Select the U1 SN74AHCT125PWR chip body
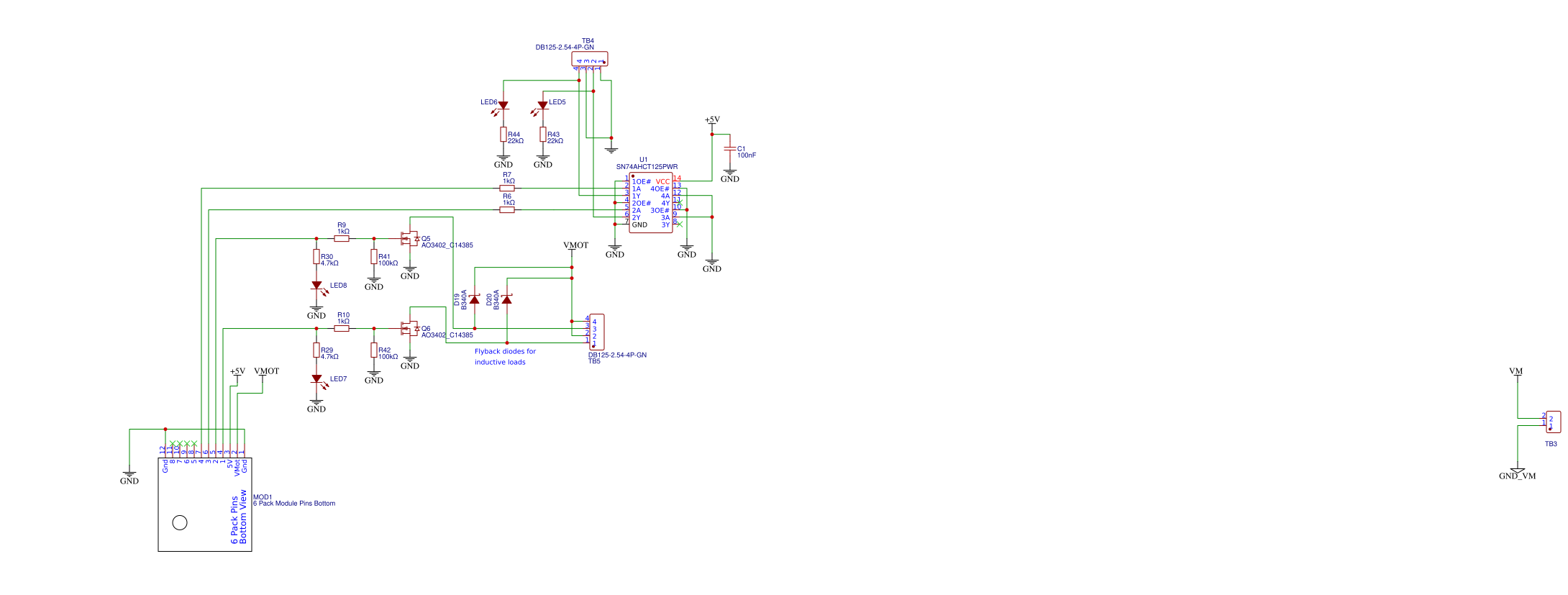 [x=651, y=203]
